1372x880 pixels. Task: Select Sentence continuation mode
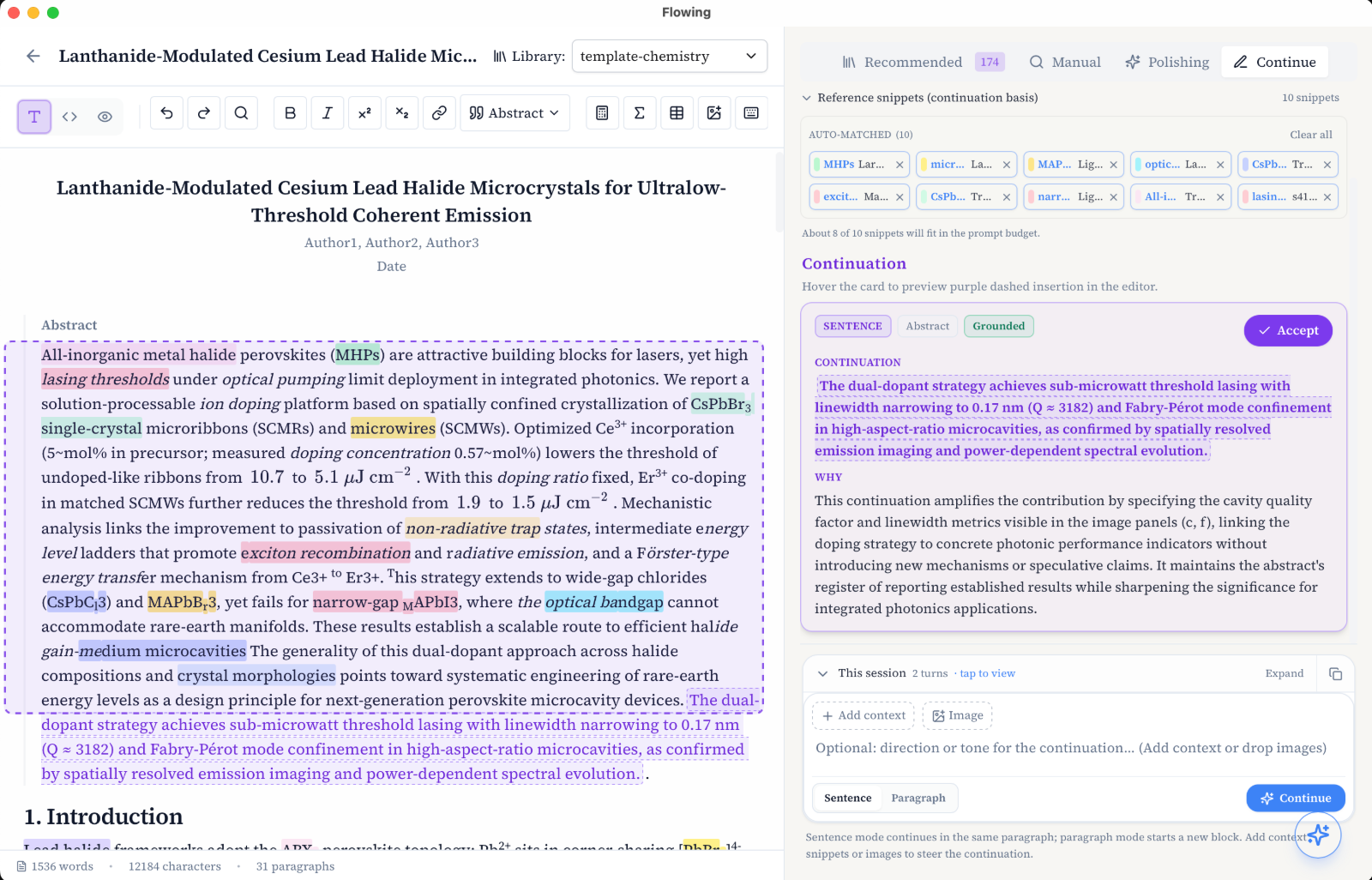pyautogui.click(x=847, y=798)
